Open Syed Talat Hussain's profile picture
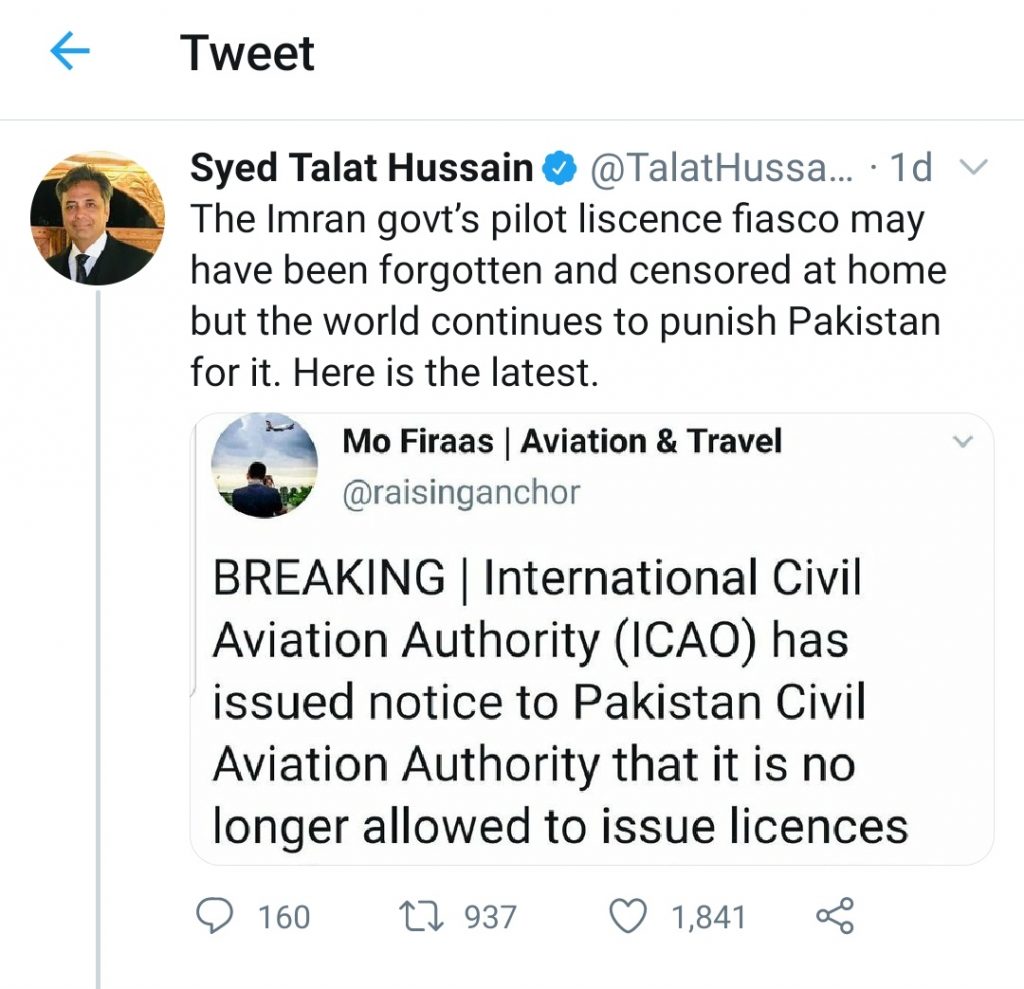The width and height of the screenshot is (1024, 989). 97,219
